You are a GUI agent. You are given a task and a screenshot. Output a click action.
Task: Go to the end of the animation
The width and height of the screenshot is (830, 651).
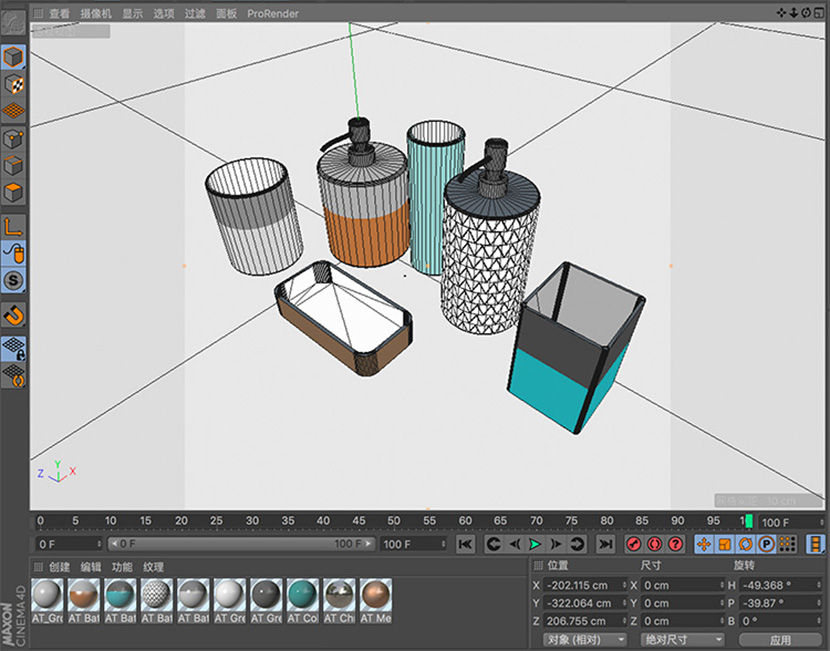(x=605, y=544)
